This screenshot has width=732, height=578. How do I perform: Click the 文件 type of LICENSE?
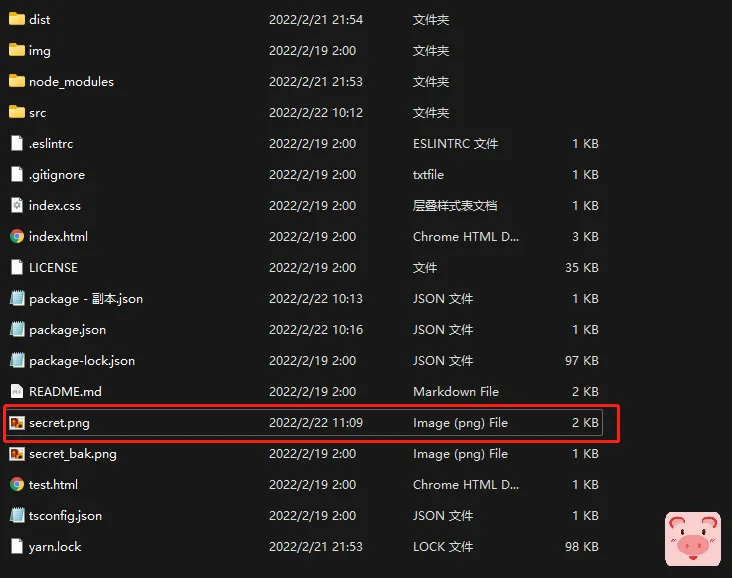tap(425, 268)
